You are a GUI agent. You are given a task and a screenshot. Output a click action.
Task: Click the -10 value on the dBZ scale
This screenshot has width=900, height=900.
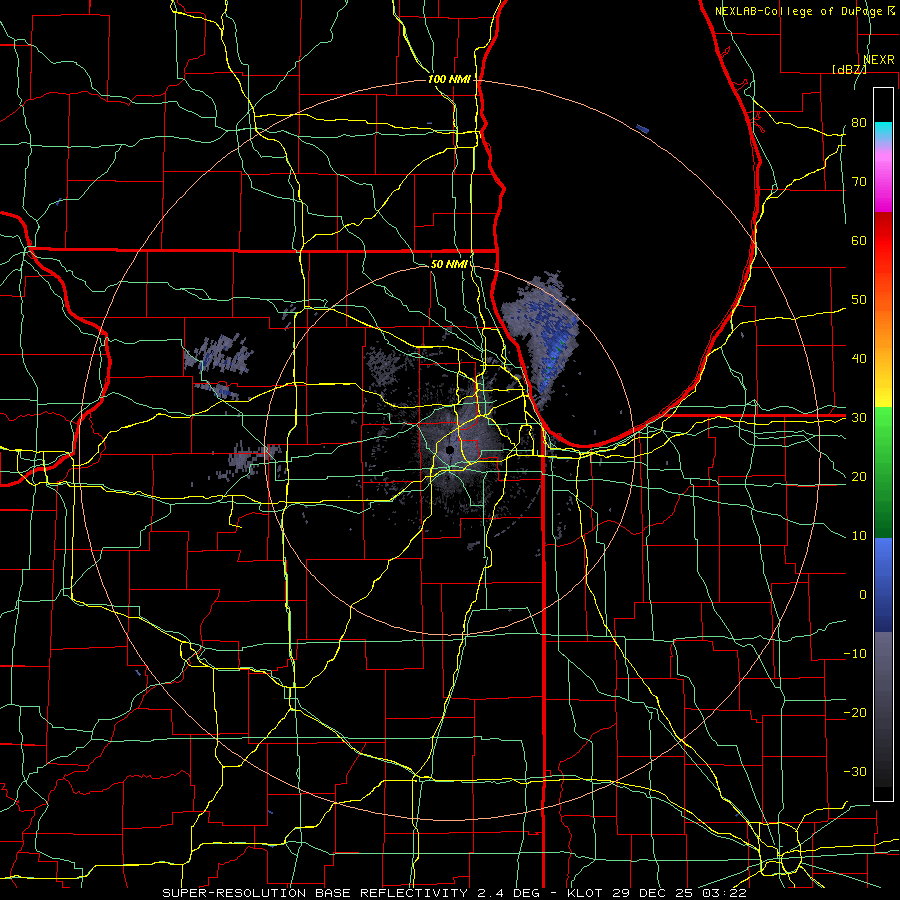[855, 654]
